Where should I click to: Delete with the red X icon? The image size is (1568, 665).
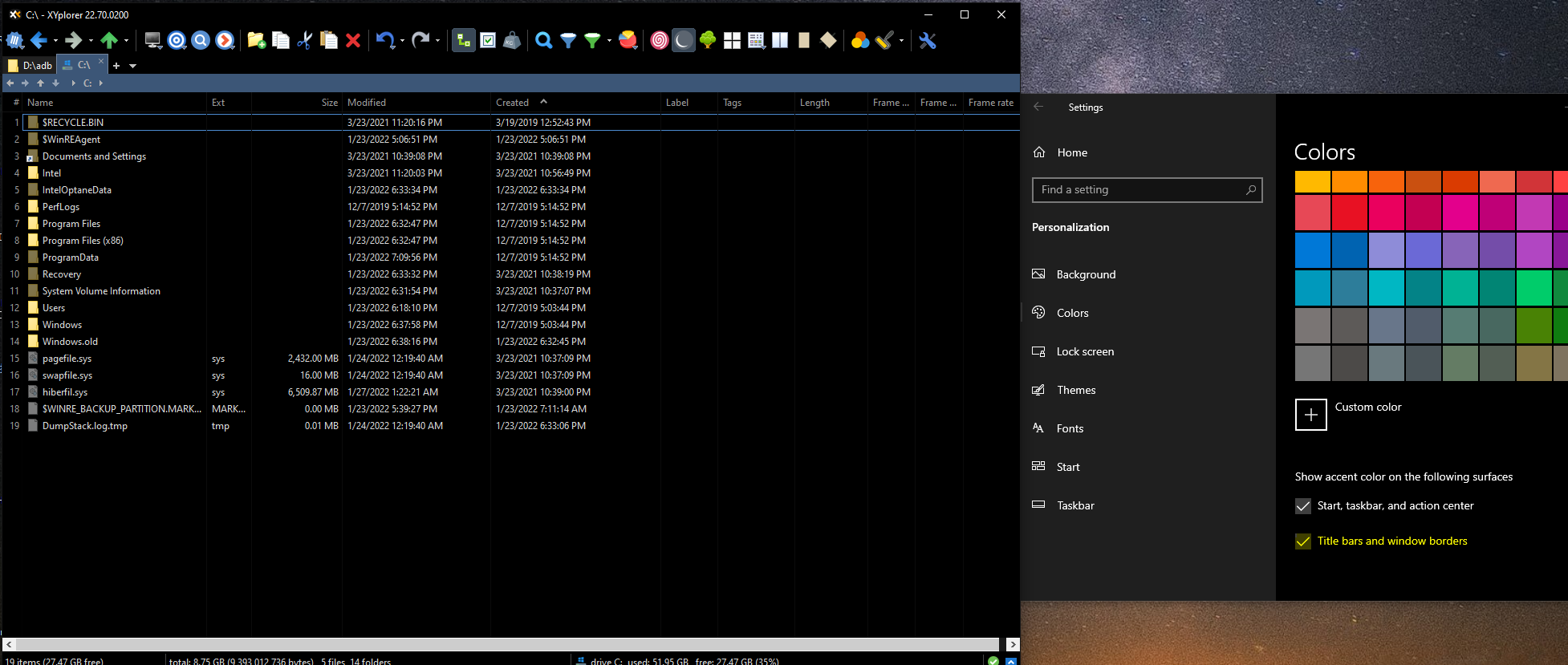click(x=352, y=40)
